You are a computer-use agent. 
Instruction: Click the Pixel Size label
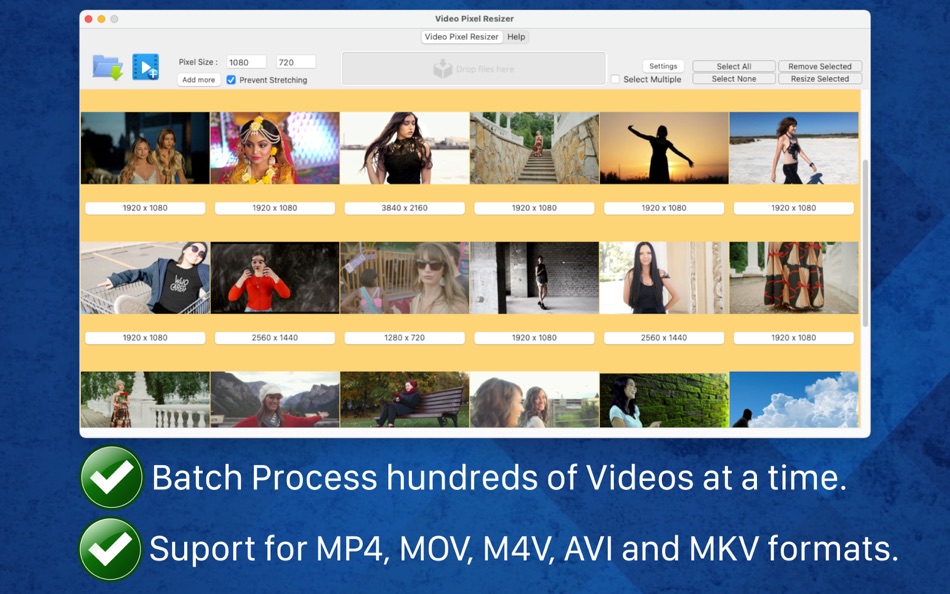click(x=198, y=62)
